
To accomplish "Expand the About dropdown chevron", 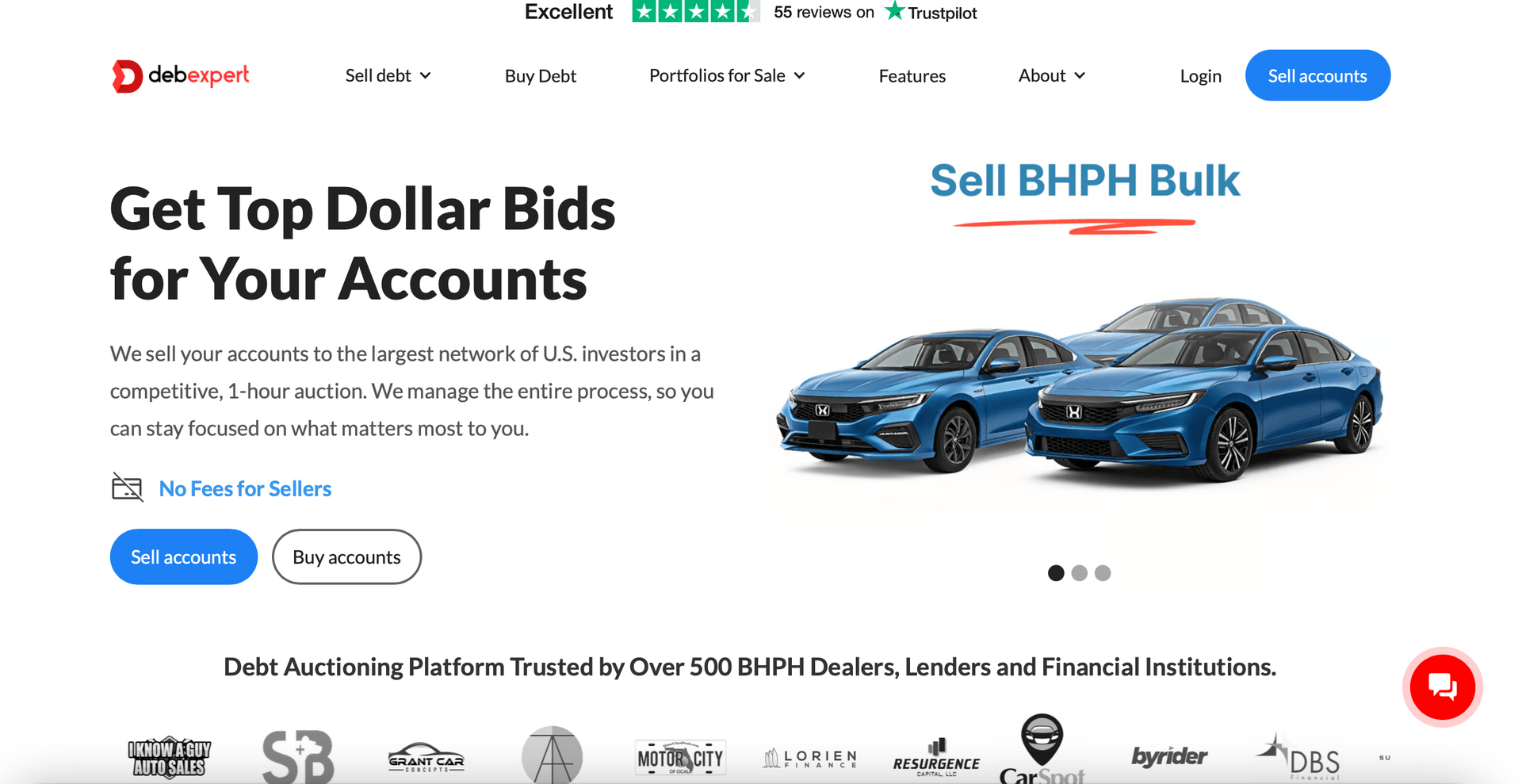I will 1080,75.
